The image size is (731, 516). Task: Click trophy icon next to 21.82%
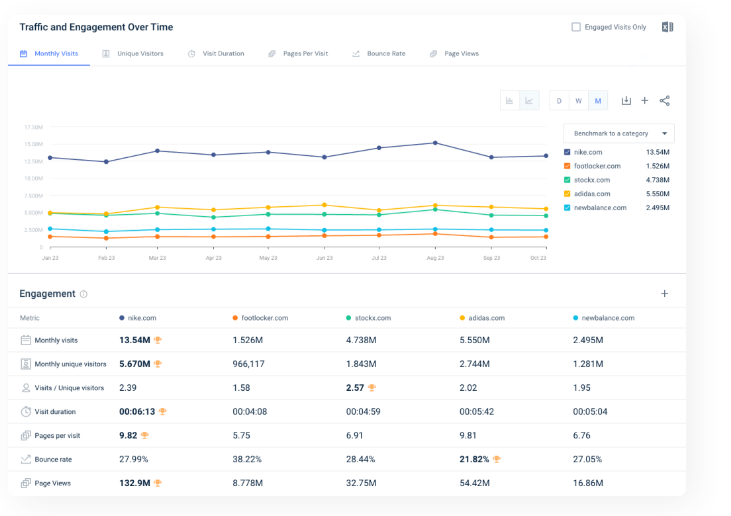(497, 460)
